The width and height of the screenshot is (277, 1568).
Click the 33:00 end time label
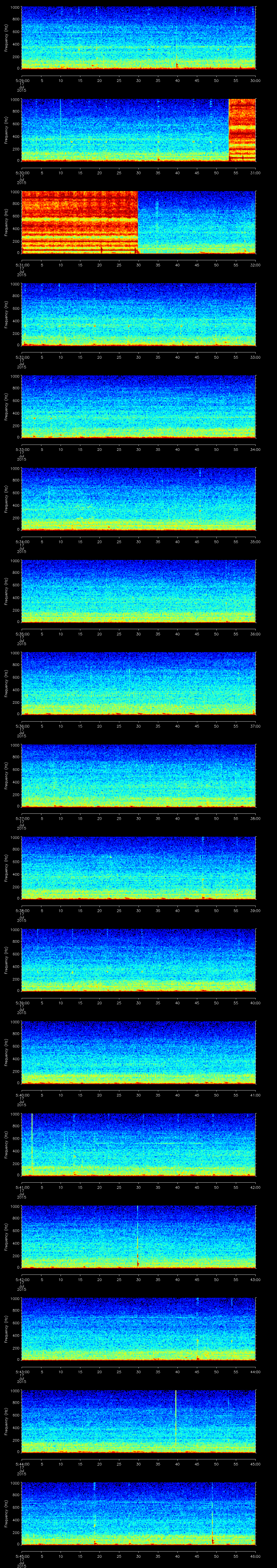(256, 357)
